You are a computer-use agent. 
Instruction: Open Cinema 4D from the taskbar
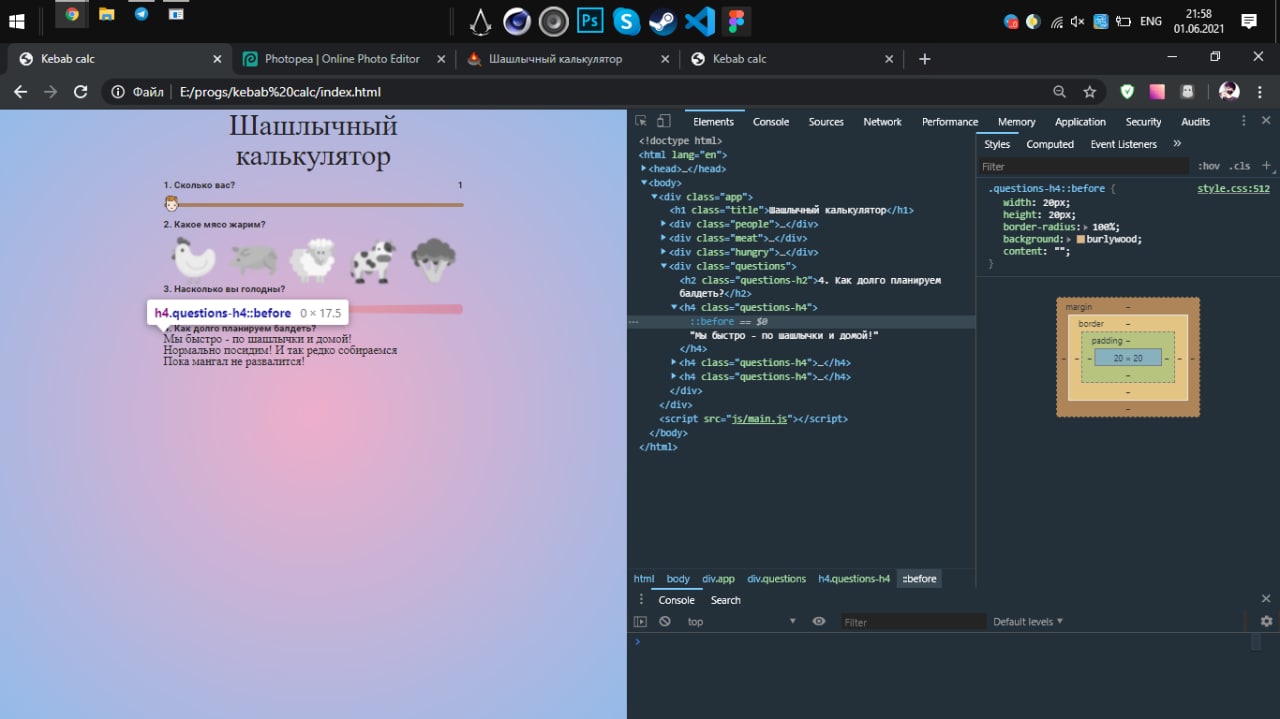[x=517, y=20]
